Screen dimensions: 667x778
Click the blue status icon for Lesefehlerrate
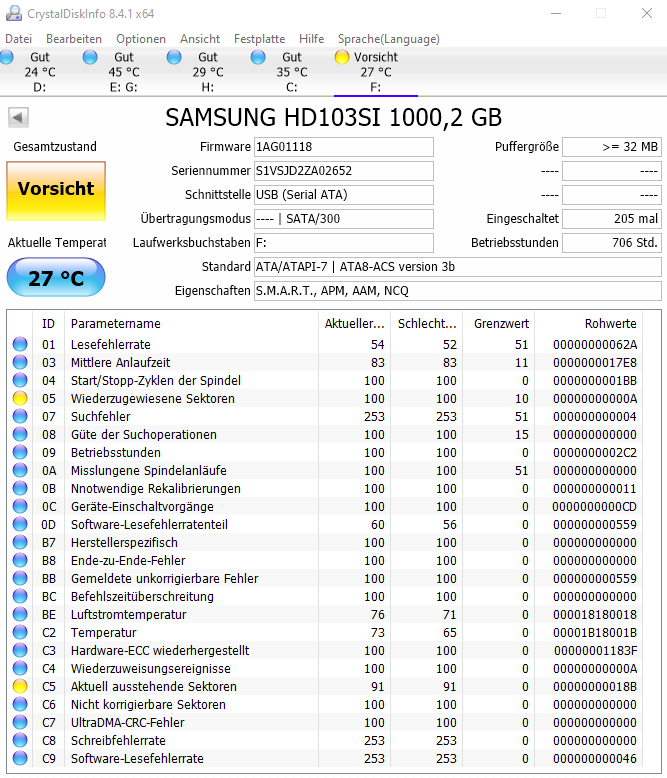(20, 344)
